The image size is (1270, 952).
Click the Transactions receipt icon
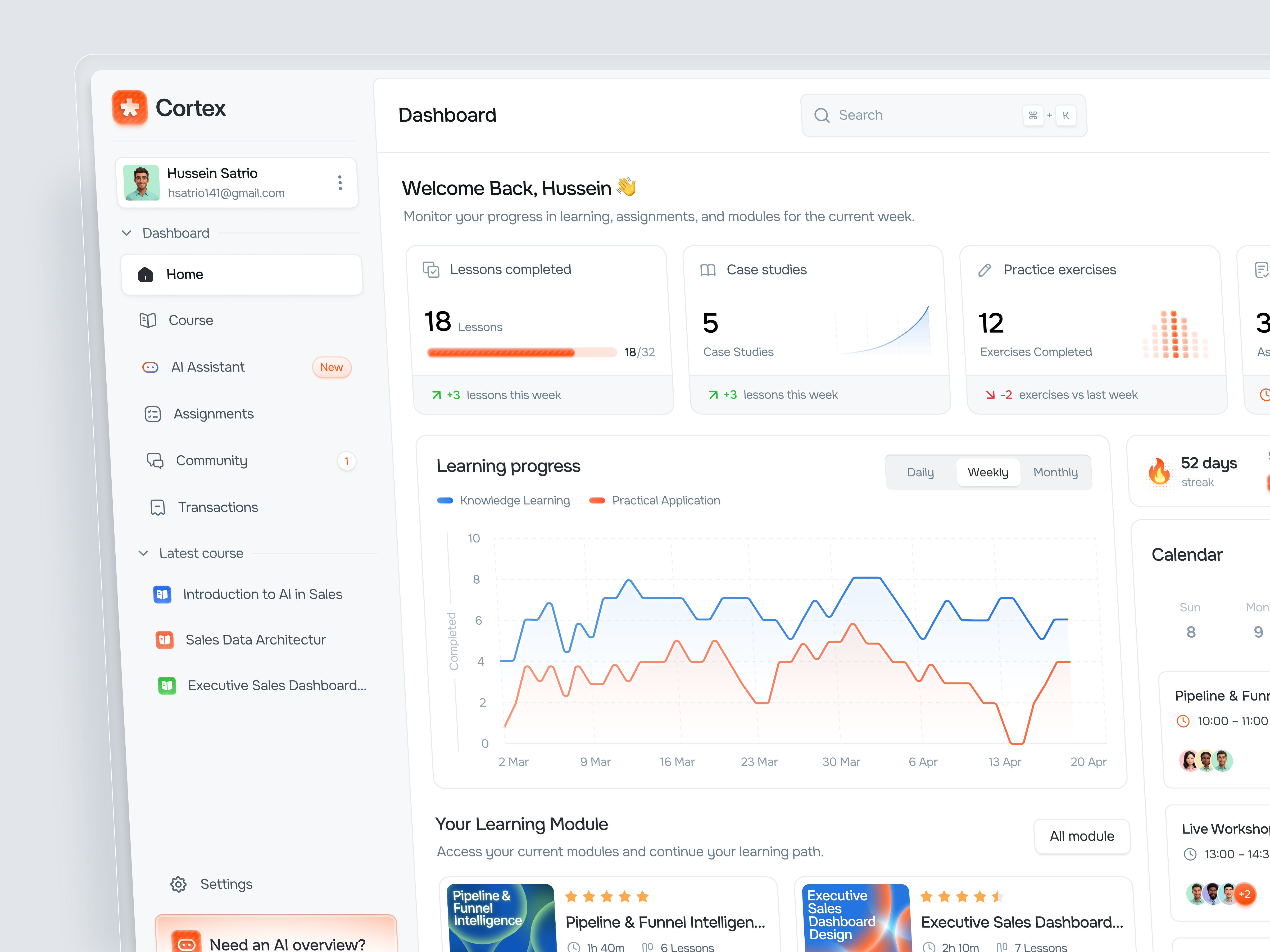point(157,507)
